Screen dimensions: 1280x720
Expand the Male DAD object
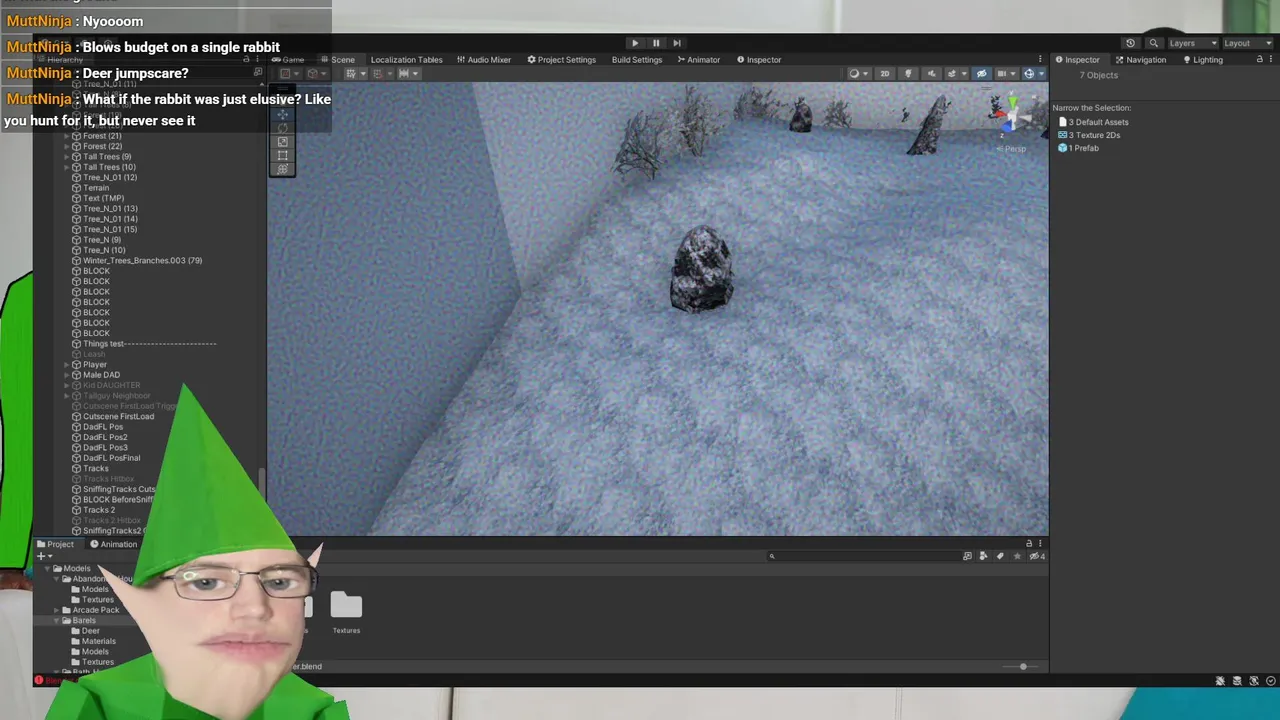point(67,375)
